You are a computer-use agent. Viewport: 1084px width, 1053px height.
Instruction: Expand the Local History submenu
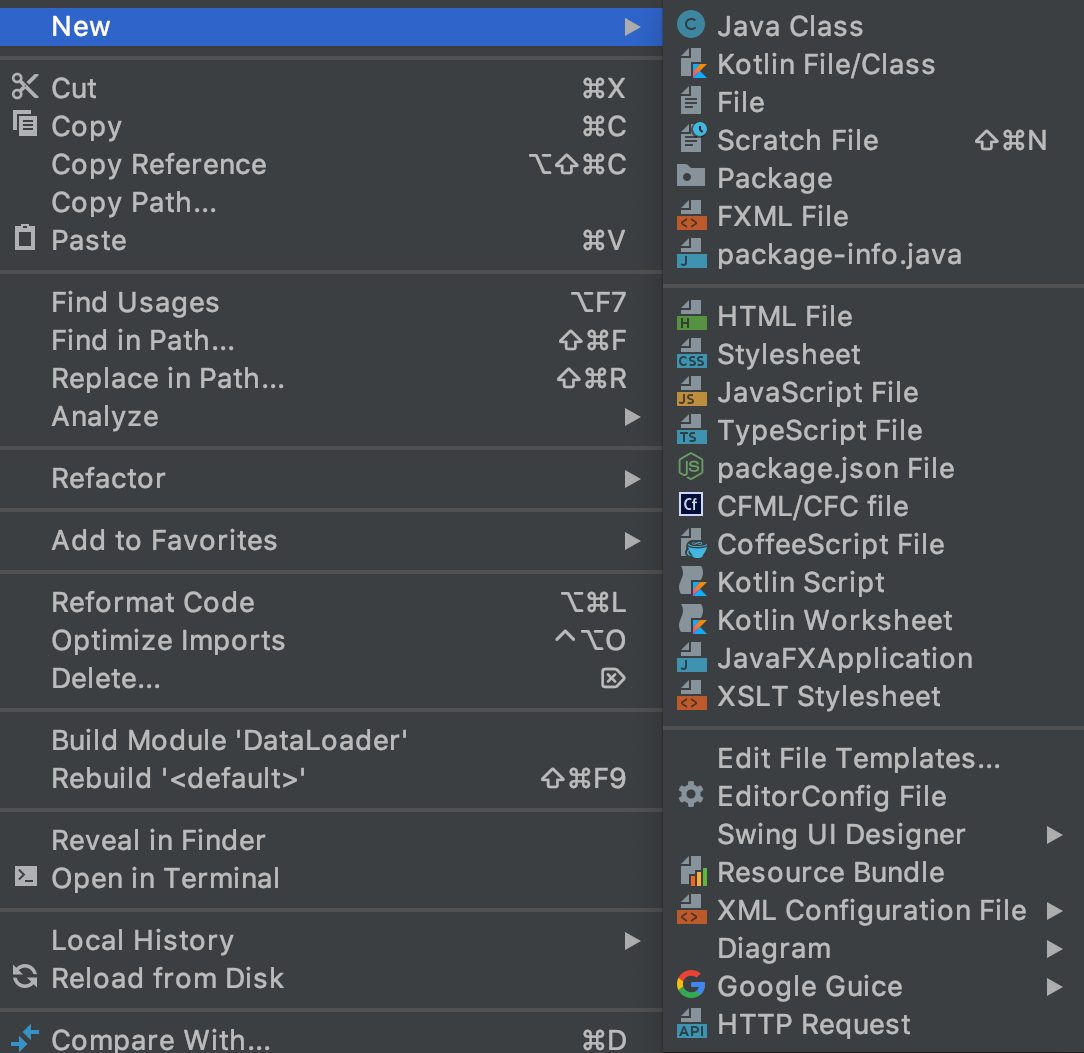(x=632, y=940)
